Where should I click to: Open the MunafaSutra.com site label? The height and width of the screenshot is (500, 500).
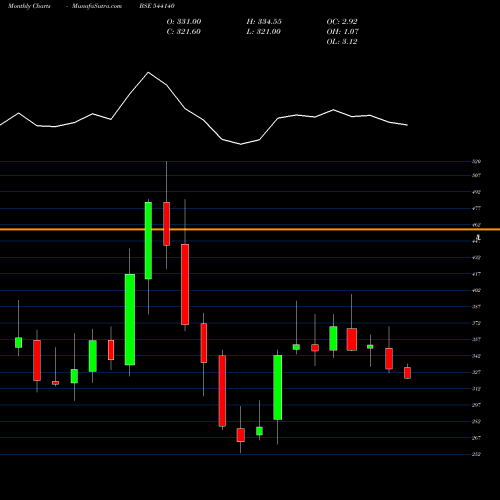click(97, 6)
